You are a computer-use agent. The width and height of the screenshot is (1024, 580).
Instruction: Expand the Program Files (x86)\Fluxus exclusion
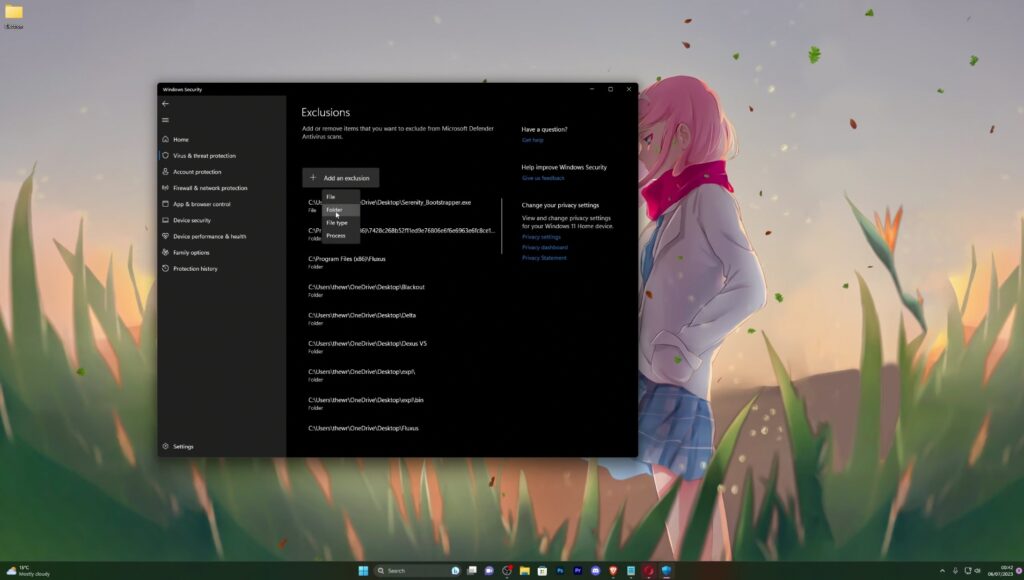point(401,262)
